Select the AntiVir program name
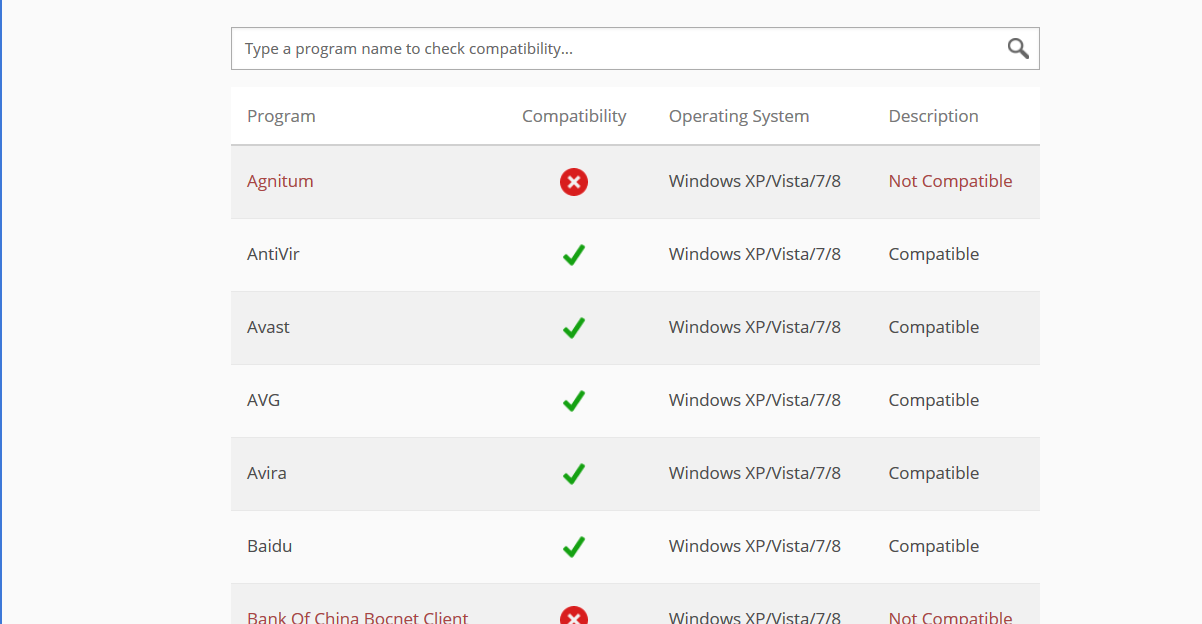Image resolution: width=1202 pixels, height=624 pixels. [273, 254]
